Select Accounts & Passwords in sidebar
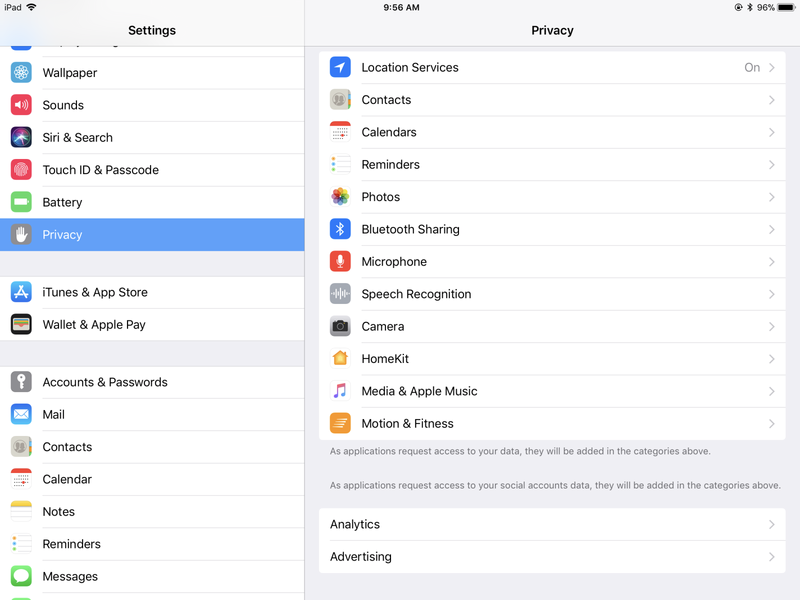Screen dimensions: 800x600 click(152, 382)
